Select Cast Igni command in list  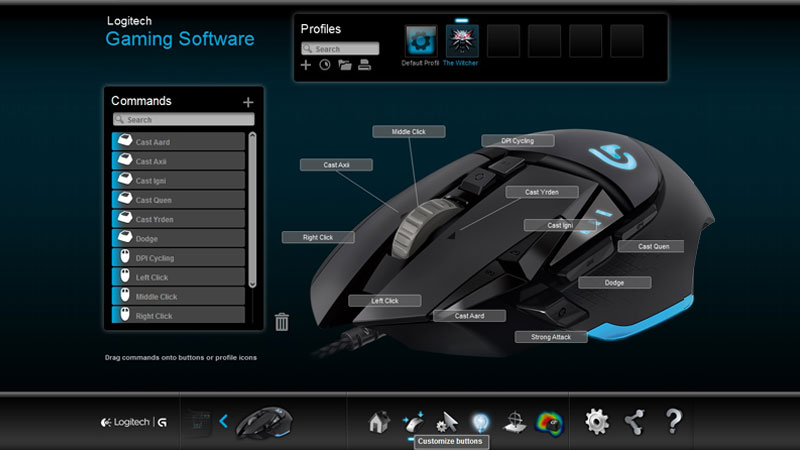pos(179,180)
